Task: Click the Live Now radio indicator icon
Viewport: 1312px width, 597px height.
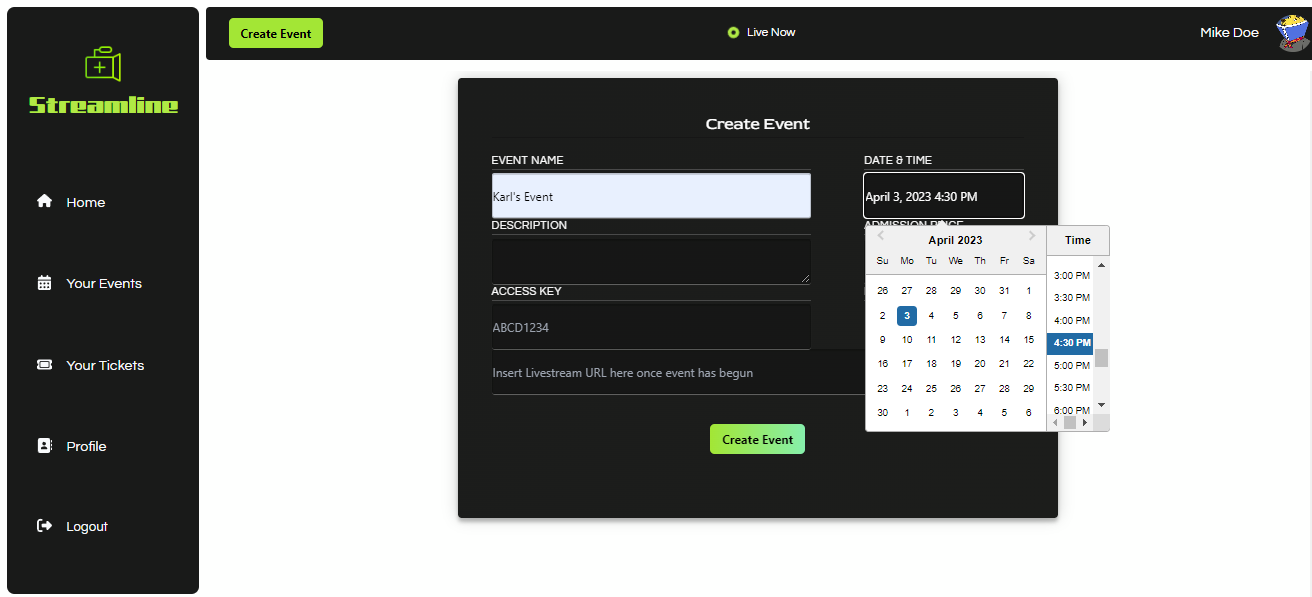Action: pyautogui.click(x=733, y=32)
